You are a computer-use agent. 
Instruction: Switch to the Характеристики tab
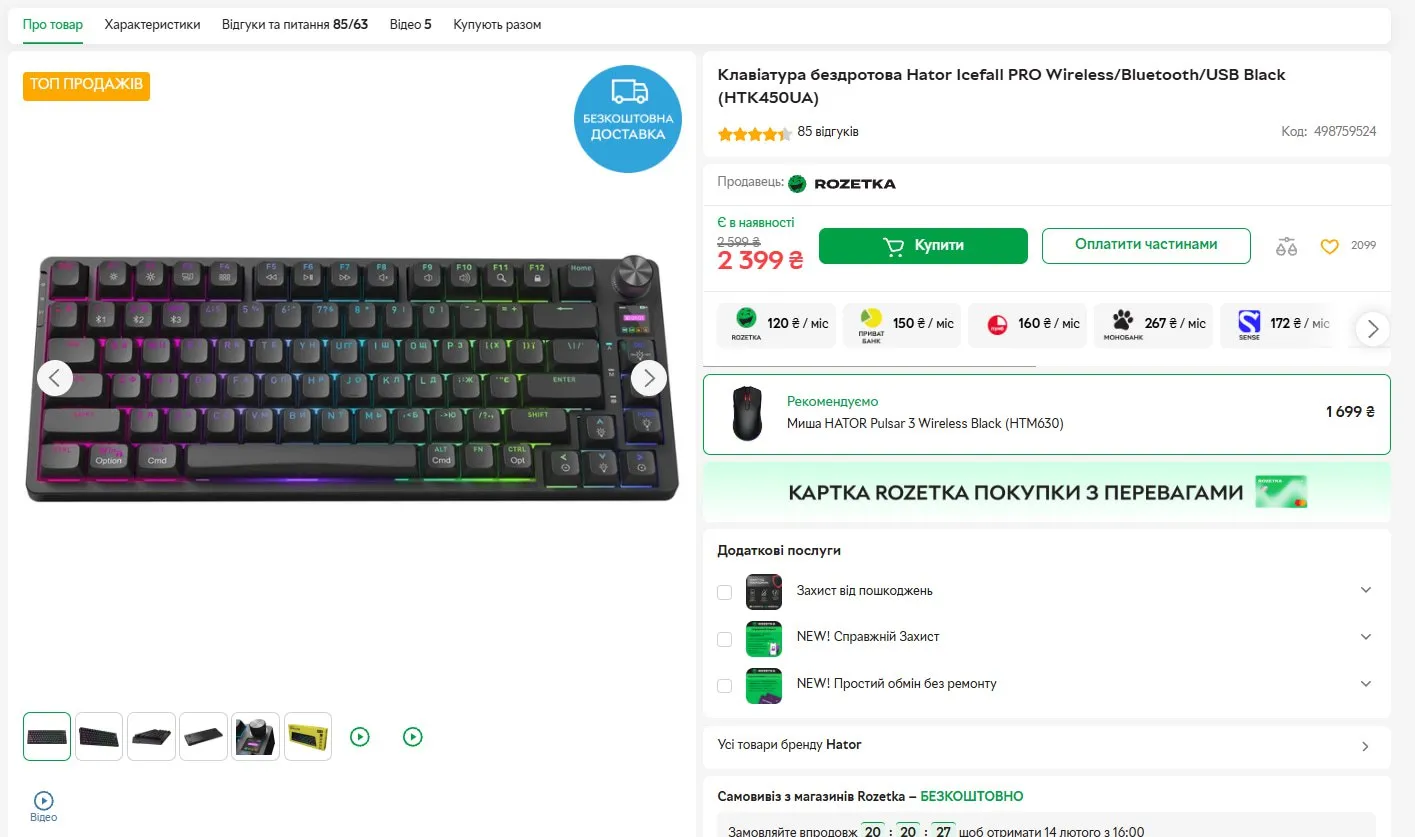pyautogui.click(x=152, y=24)
